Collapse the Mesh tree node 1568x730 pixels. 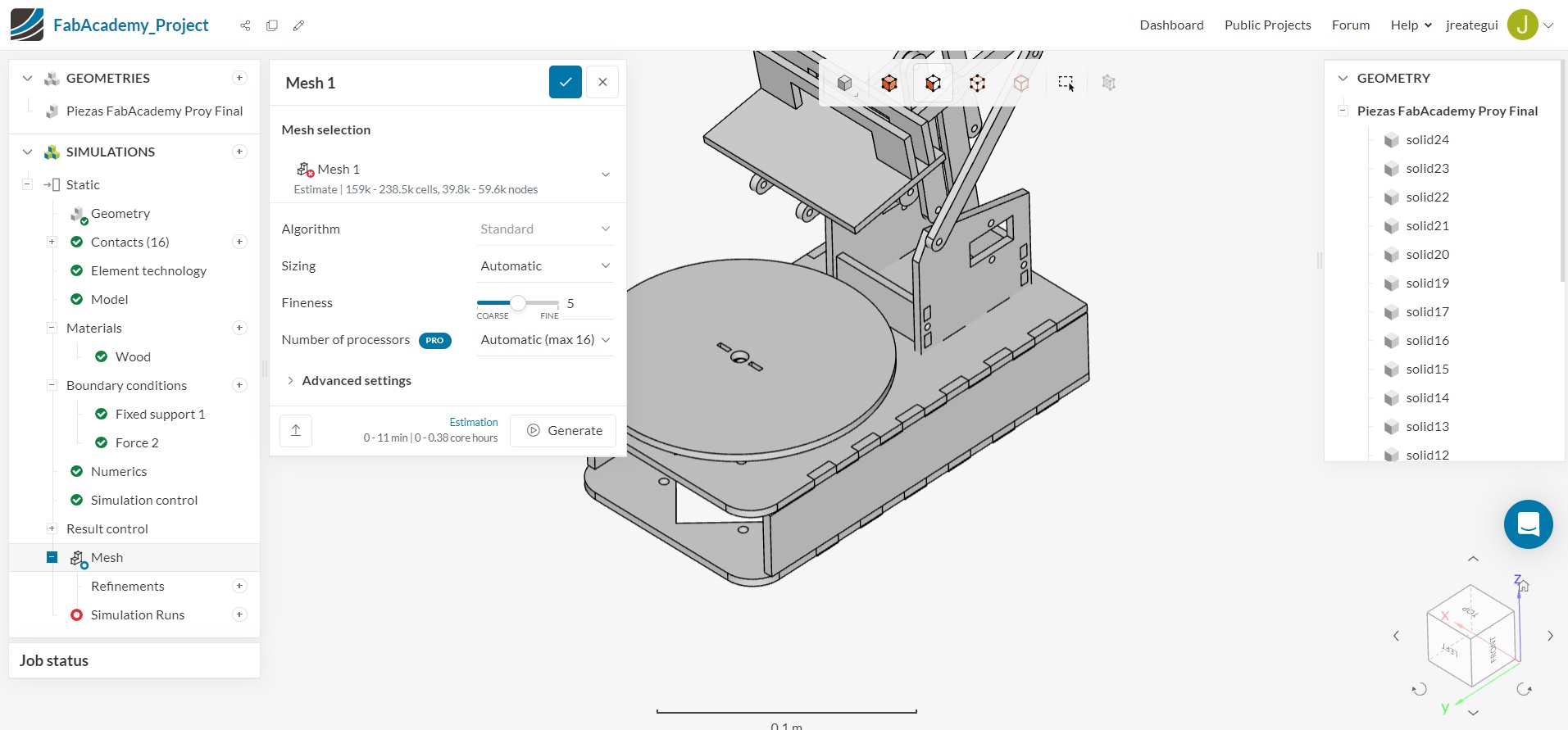pyautogui.click(x=52, y=557)
